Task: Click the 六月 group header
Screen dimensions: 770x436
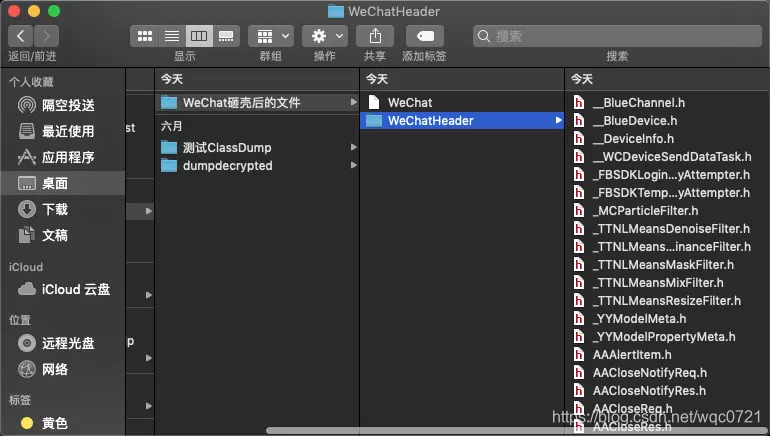Action: (171, 126)
